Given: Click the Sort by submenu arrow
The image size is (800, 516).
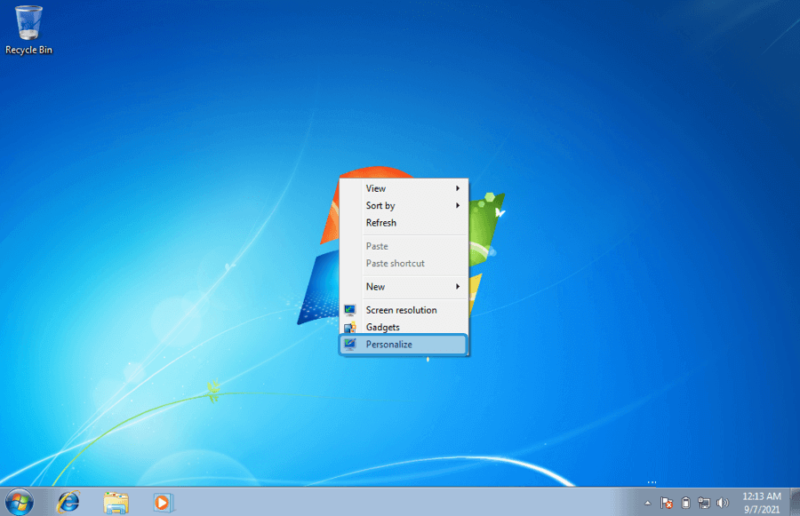Looking at the screenshot, I should click(458, 206).
